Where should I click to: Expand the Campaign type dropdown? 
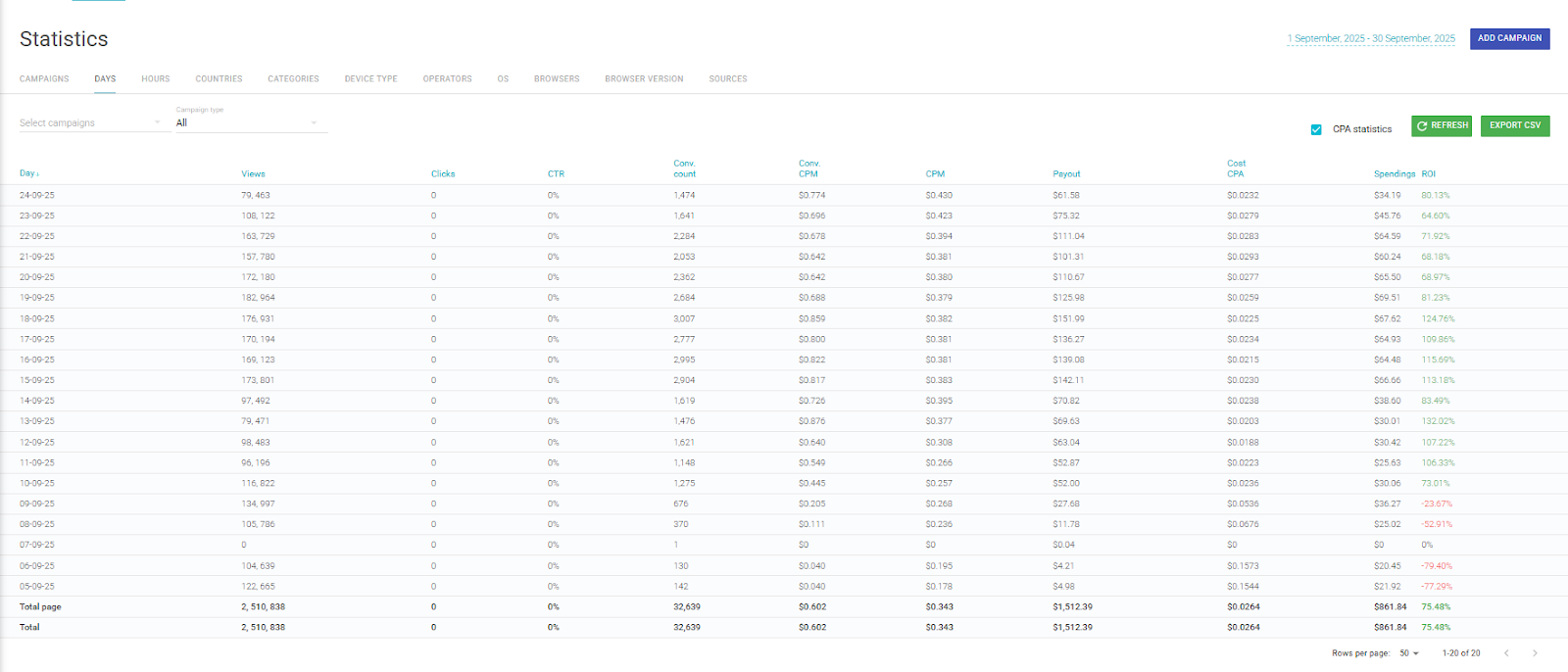[x=250, y=123]
